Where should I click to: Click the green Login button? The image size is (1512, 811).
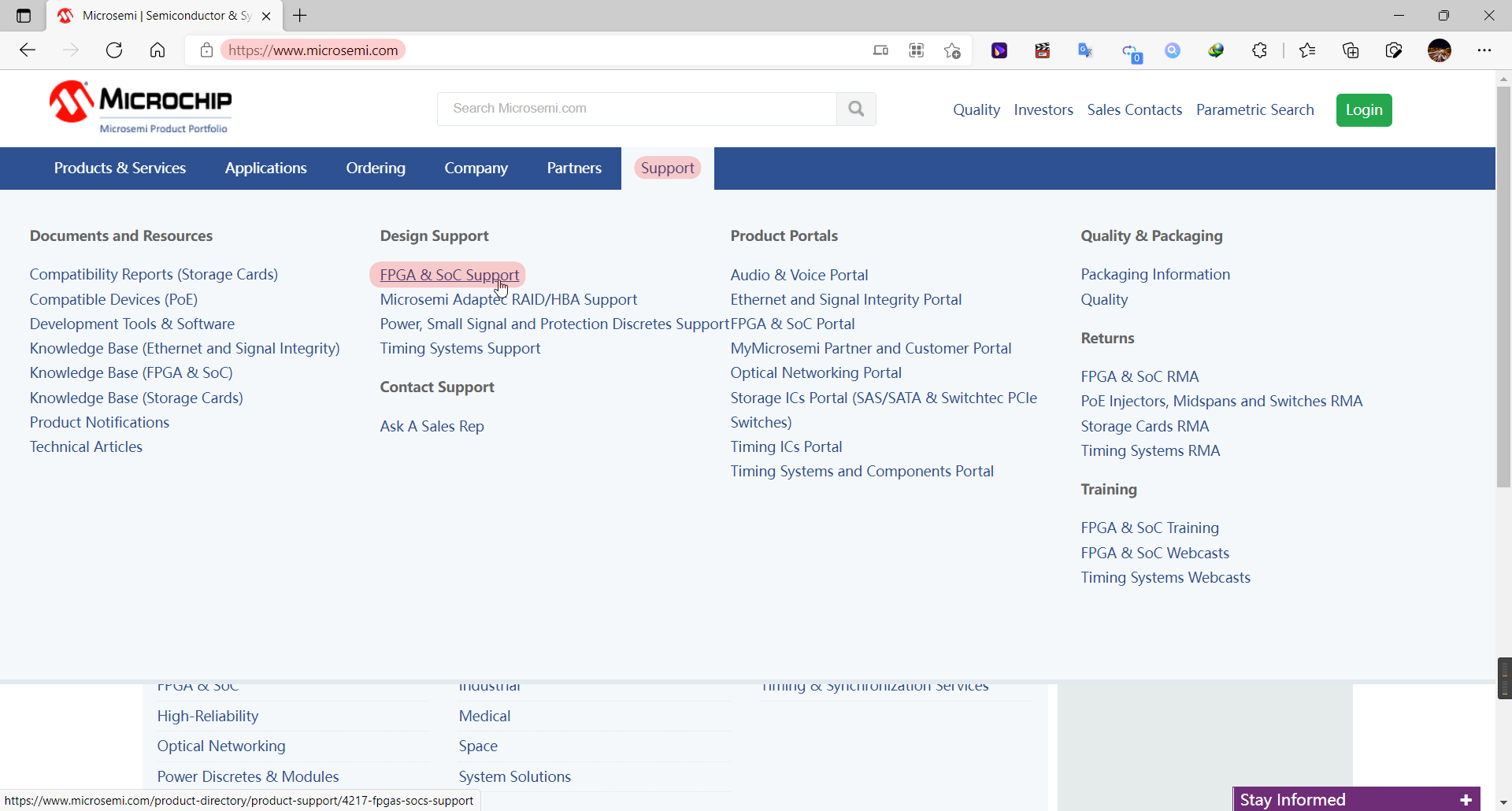tap(1364, 109)
